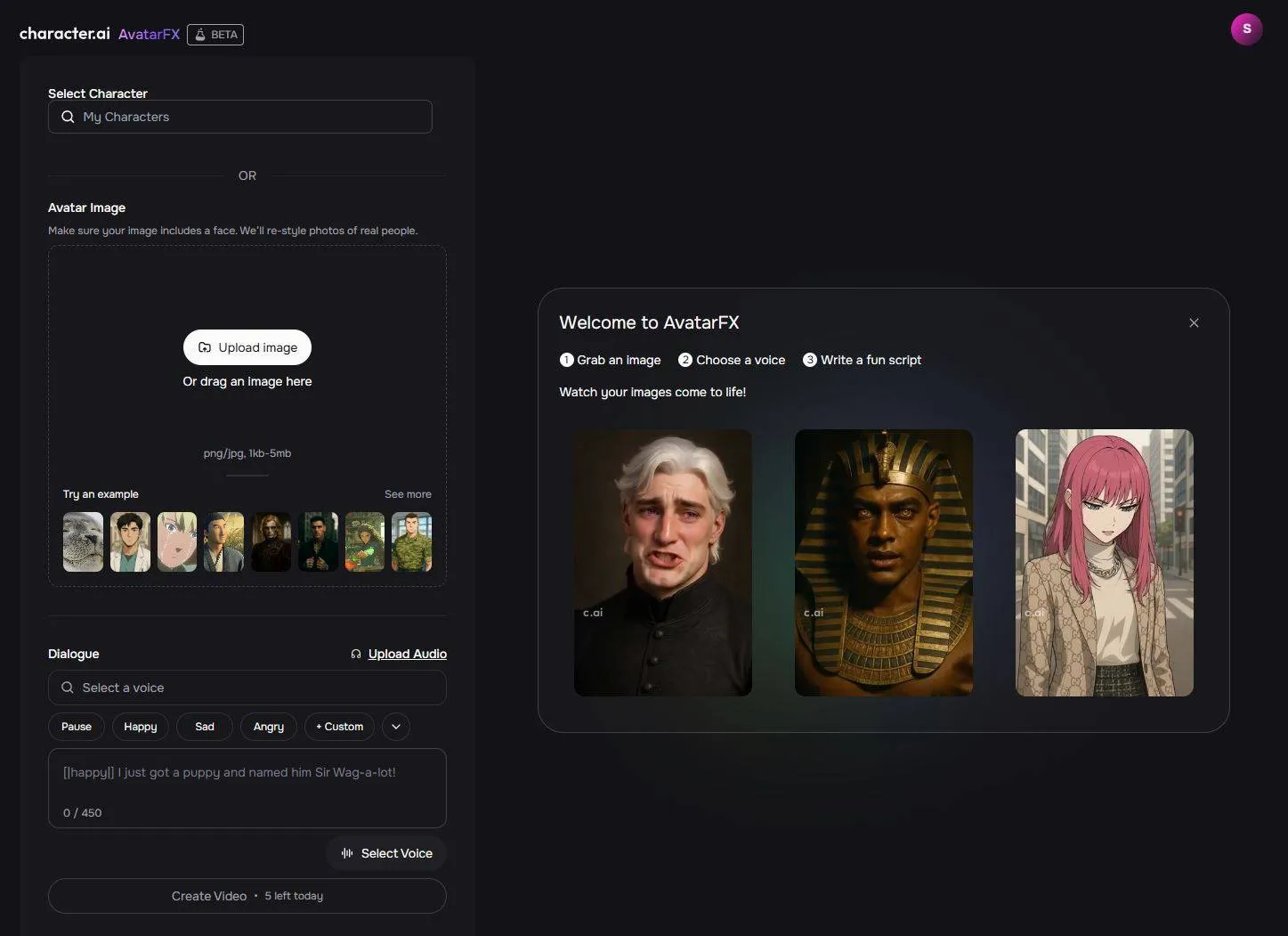The width and height of the screenshot is (1288, 936).
Task: Choose the blonde crying anime face example
Action: tap(177, 541)
